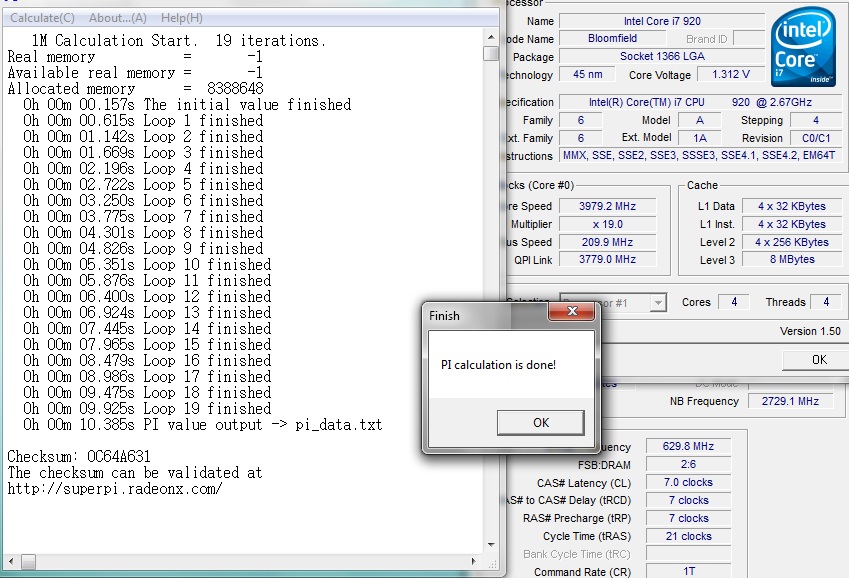849x578 pixels.
Task: Click the Command Rate value '1T'
Action: [x=688, y=571]
